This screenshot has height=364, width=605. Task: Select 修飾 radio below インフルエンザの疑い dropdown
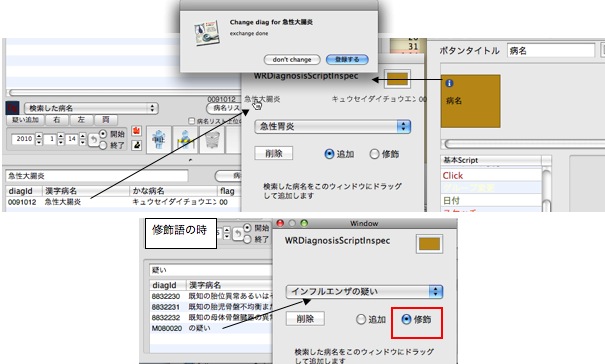[406, 319]
